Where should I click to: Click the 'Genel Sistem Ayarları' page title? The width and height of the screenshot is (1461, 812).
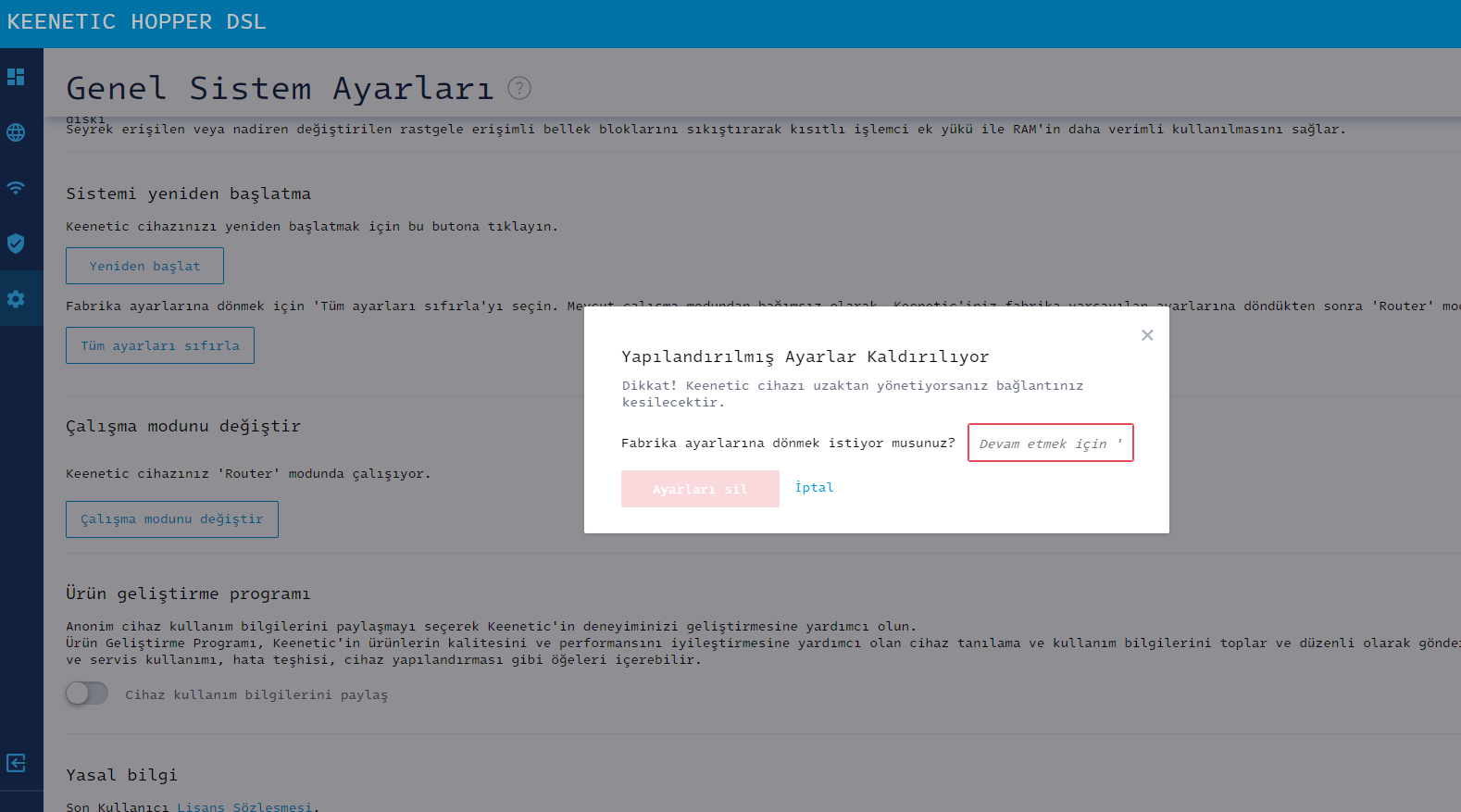280,88
